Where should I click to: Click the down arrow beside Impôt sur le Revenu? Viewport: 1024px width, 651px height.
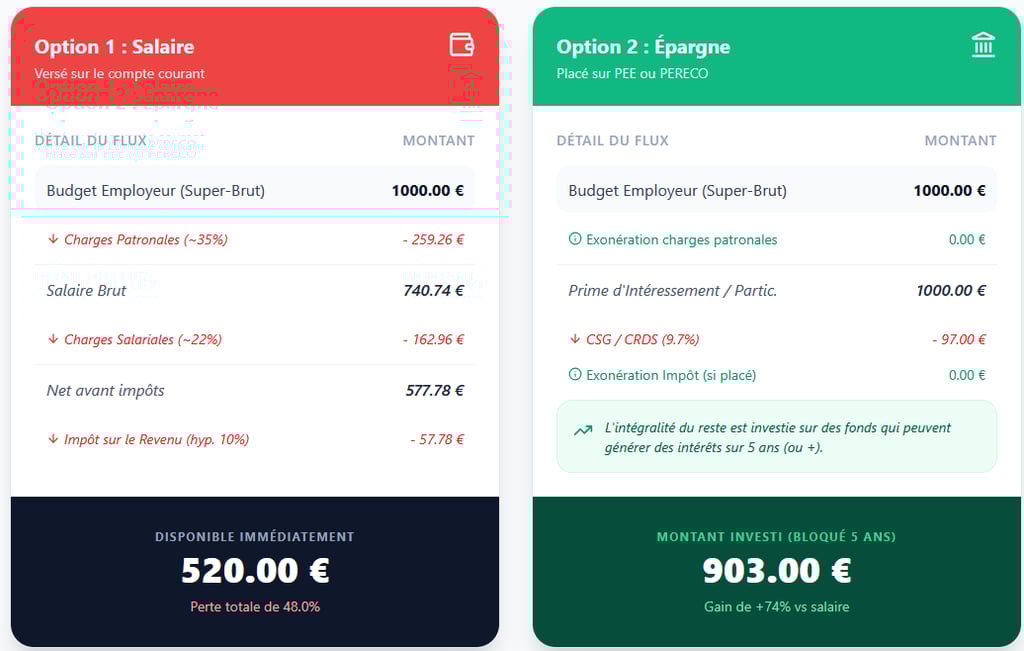(53, 439)
